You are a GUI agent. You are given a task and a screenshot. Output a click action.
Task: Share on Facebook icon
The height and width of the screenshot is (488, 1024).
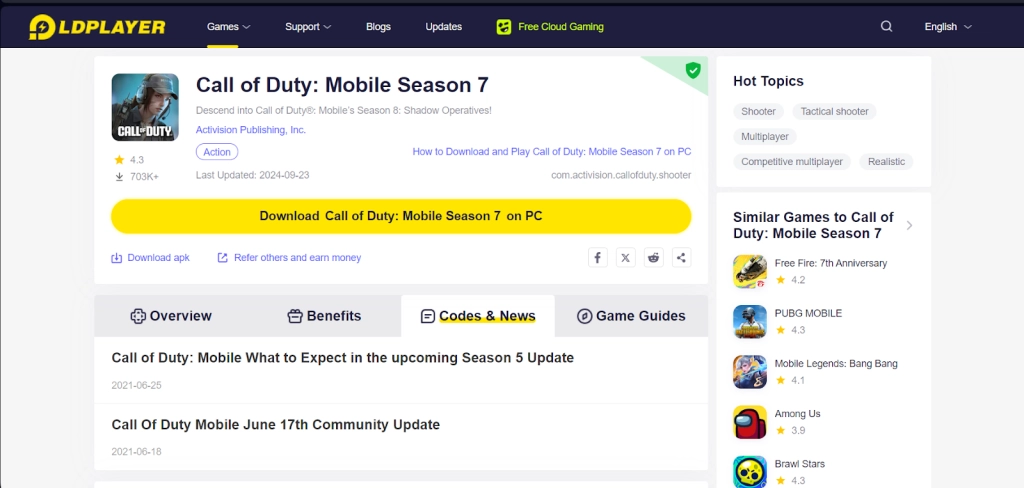[x=598, y=257]
